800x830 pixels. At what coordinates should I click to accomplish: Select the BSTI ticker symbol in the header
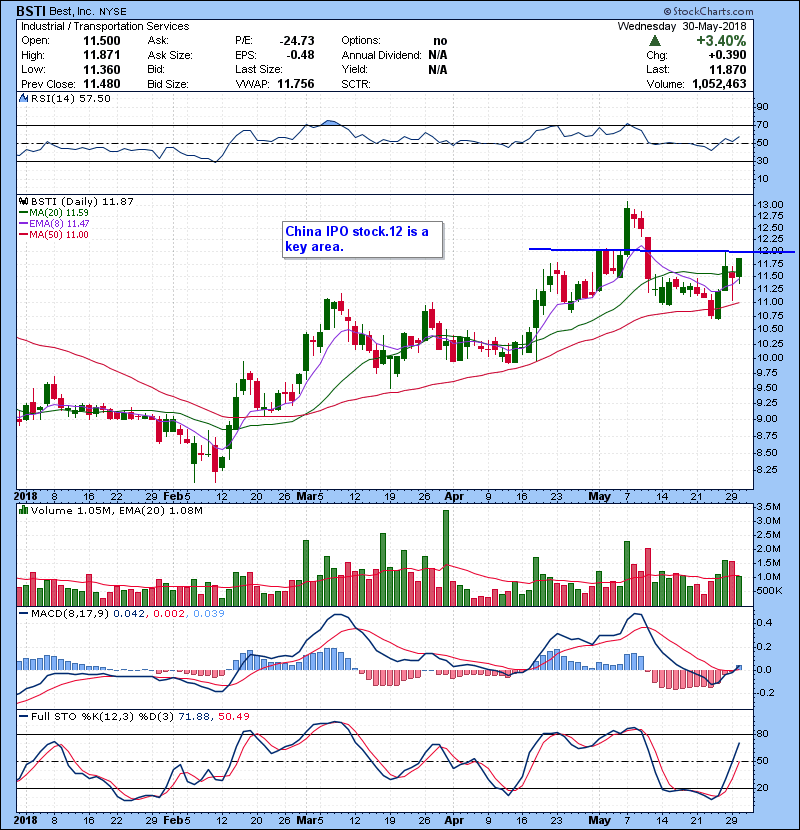[x=30, y=11]
